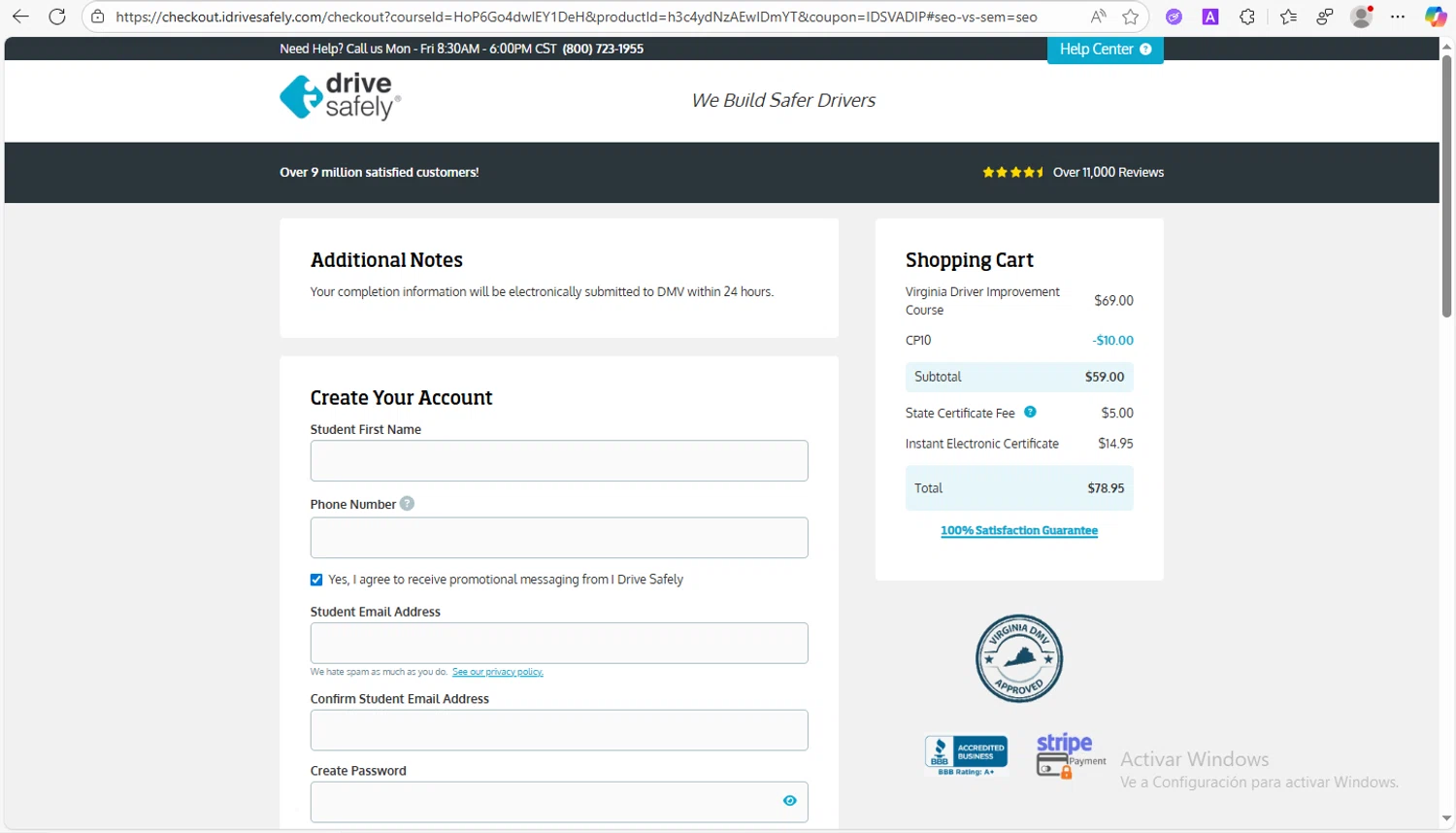Open the browser profile avatar
This screenshot has width=1456, height=833.
(1362, 17)
